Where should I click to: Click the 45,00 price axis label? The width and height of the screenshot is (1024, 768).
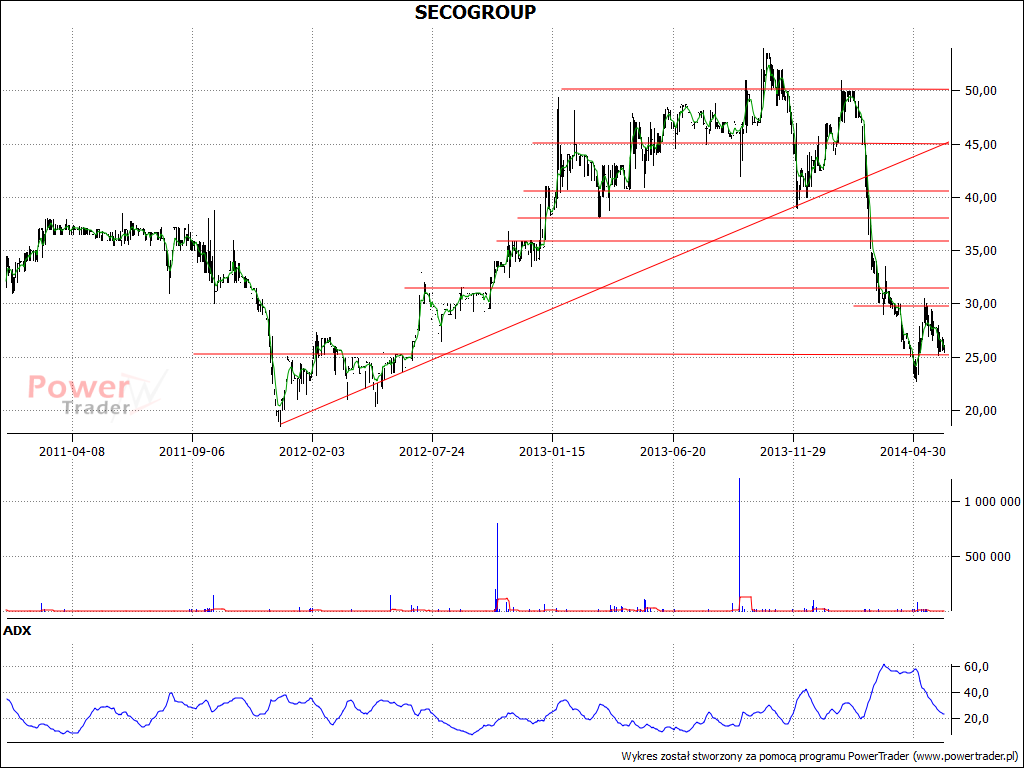pos(980,144)
